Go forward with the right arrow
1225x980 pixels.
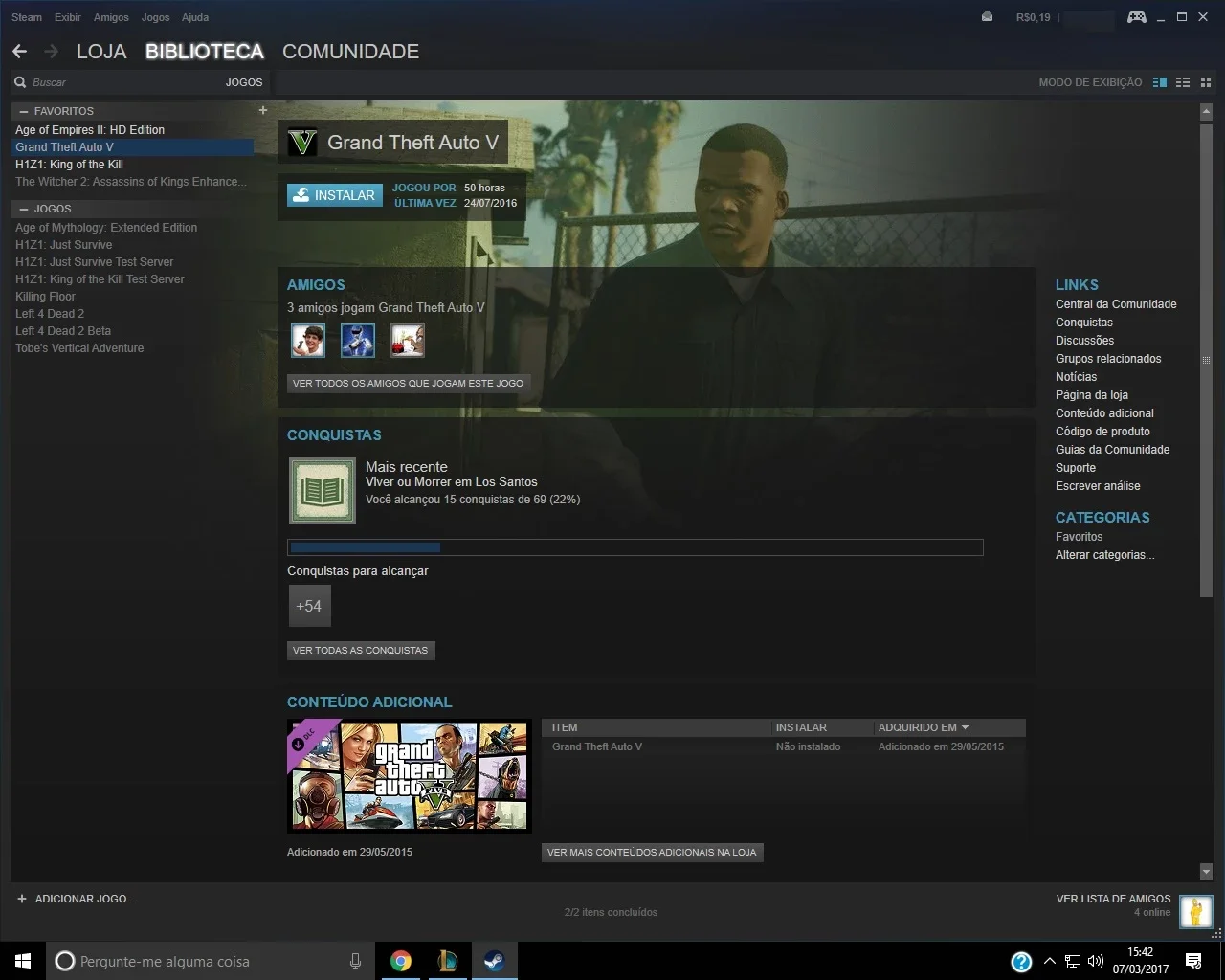(x=52, y=52)
